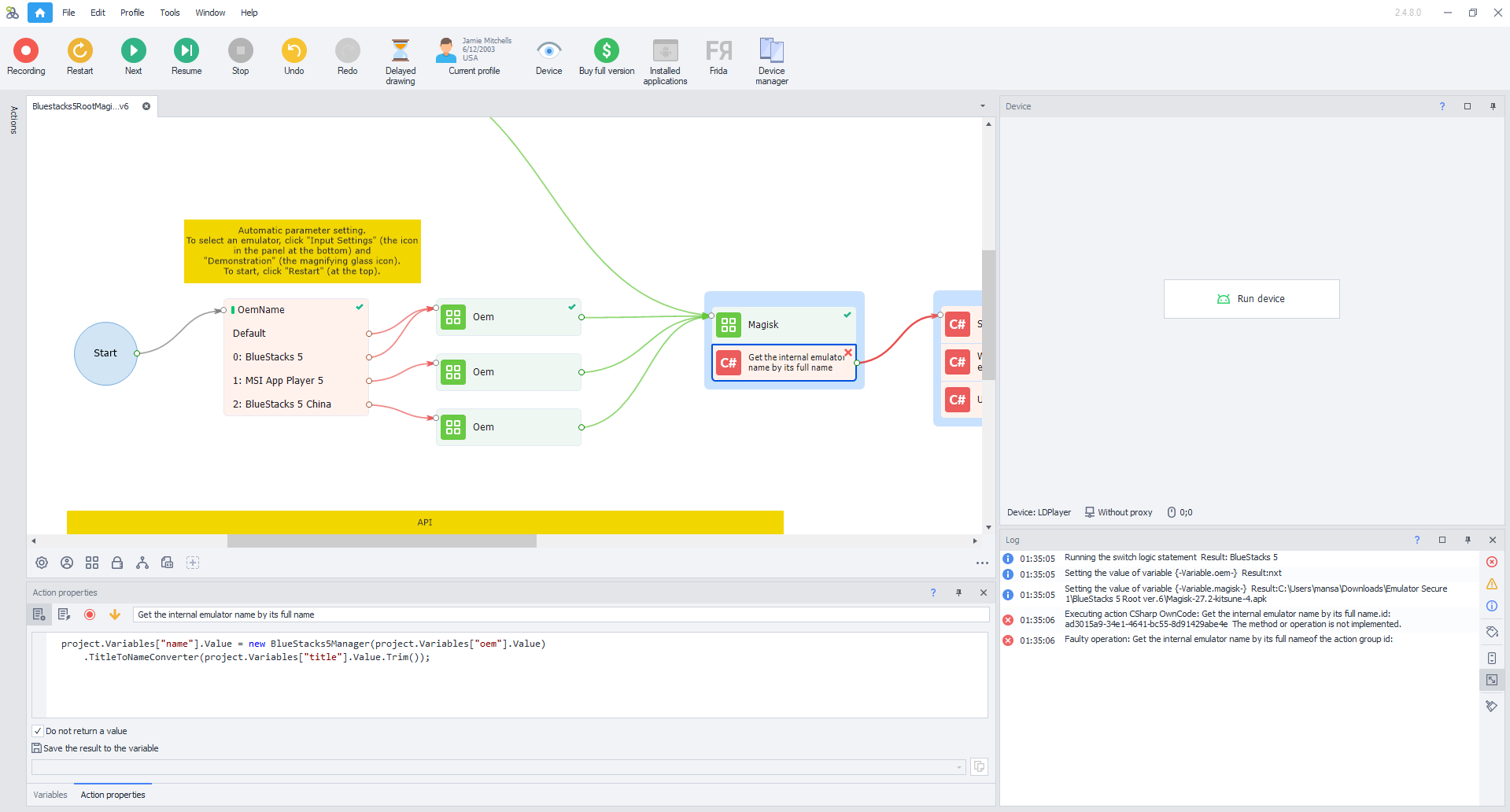This screenshot has width=1510, height=812.
Task: Click the Restart toolbar icon
Action: pos(79,51)
